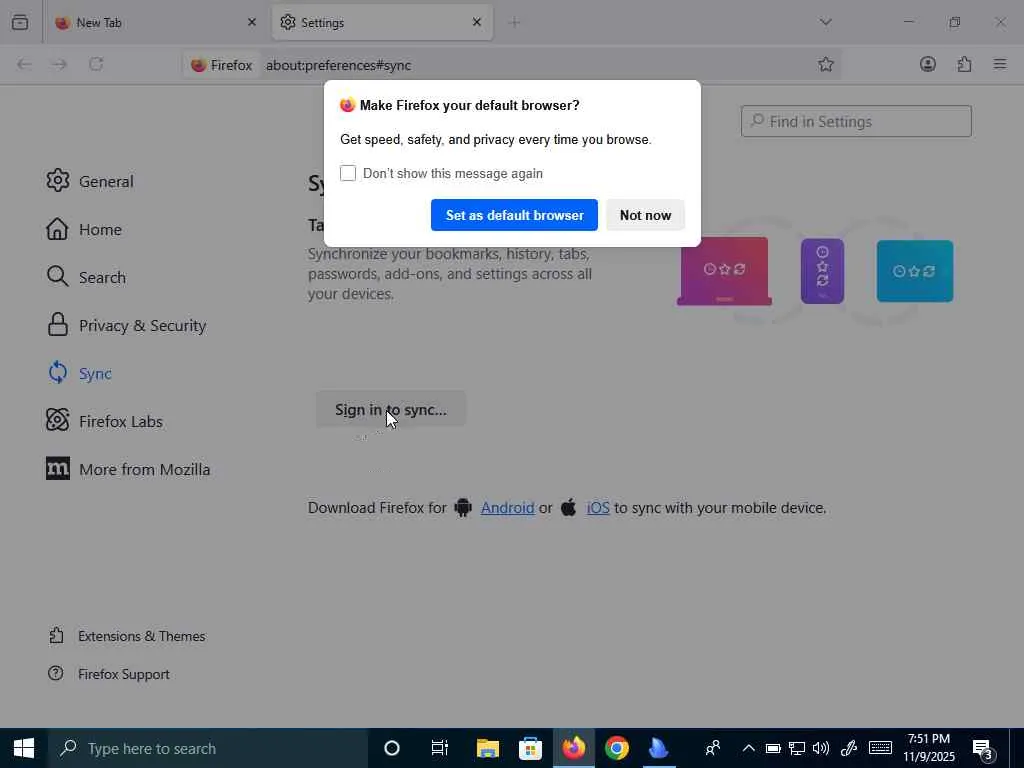Open the notification center icon
This screenshot has width=1024, height=768.
pyautogui.click(x=983, y=750)
